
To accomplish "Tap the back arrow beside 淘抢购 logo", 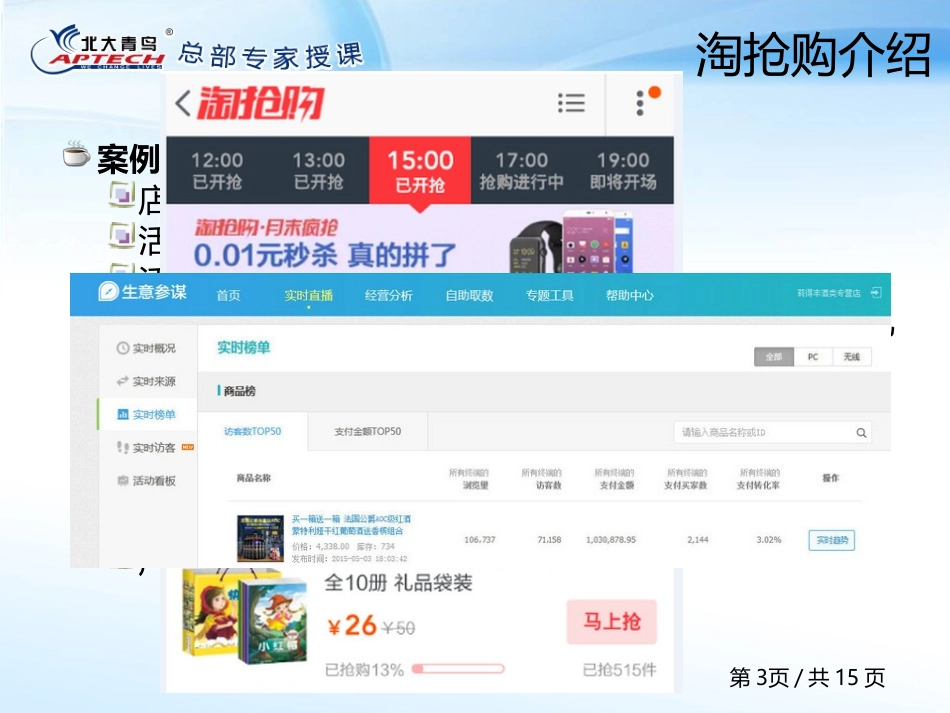I will 183,104.
